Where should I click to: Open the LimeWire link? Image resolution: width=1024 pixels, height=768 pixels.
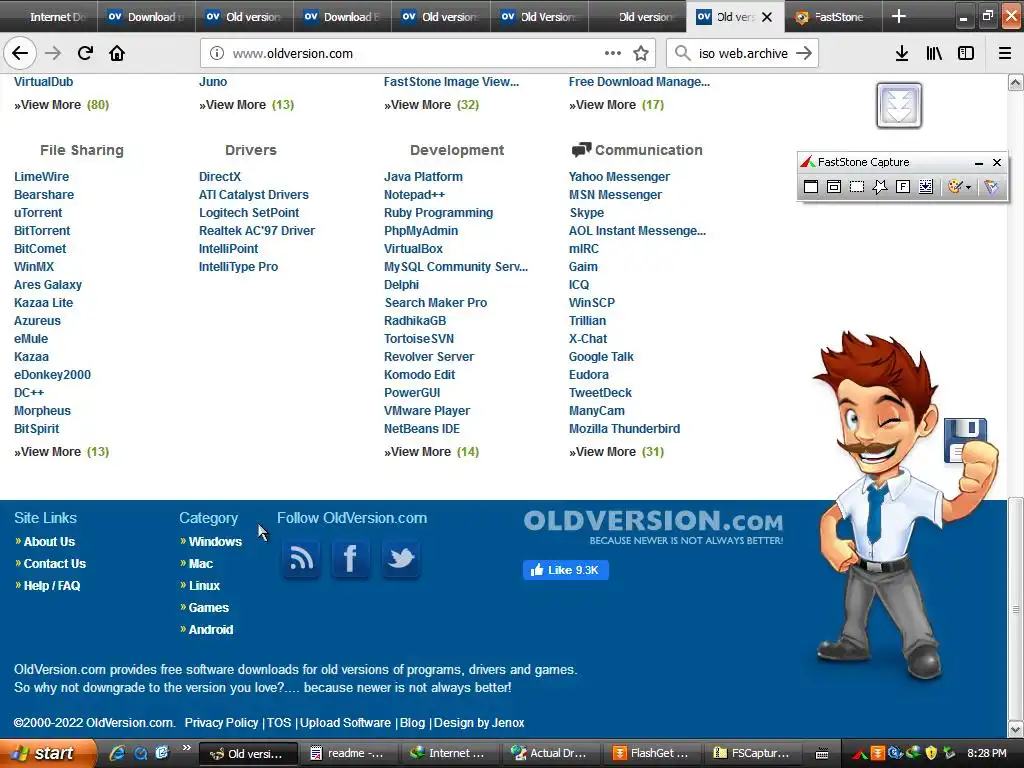pos(41,176)
